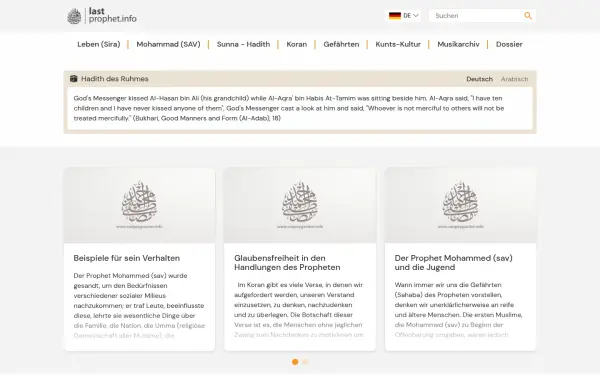Image resolution: width=600 pixels, height=375 pixels.
Task: Open the Mohammad (SAV) menu
Action: [168, 44]
